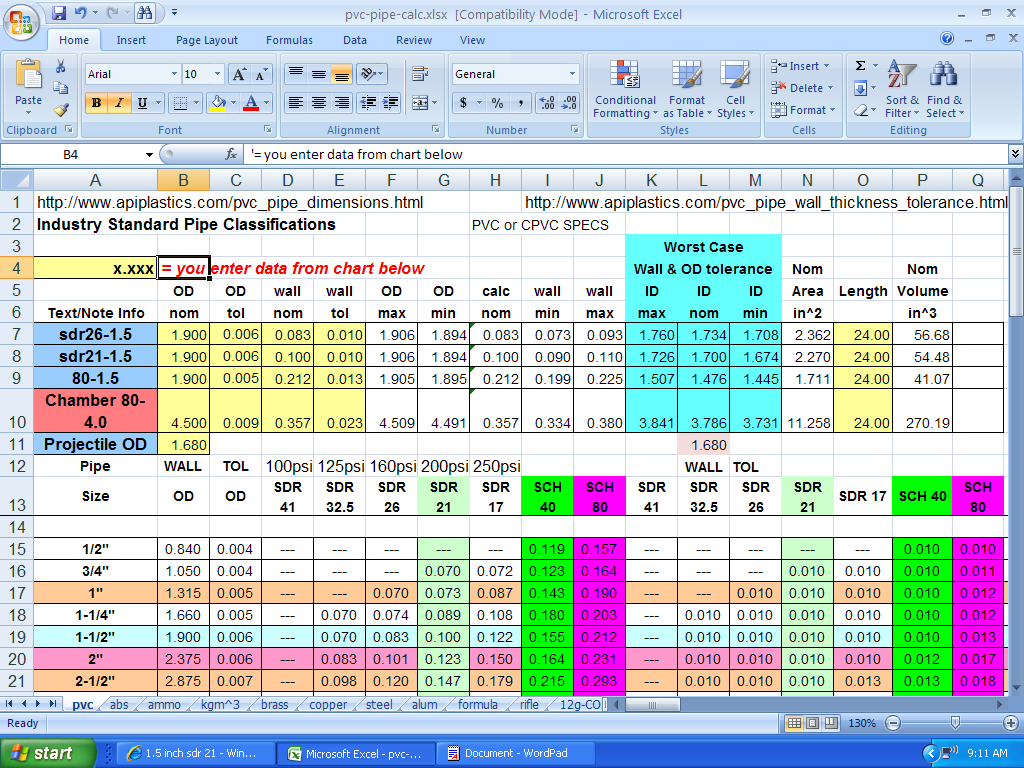Switch to the Formulas ribbon tab
Image resolution: width=1024 pixels, height=768 pixels.
[289, 40]
